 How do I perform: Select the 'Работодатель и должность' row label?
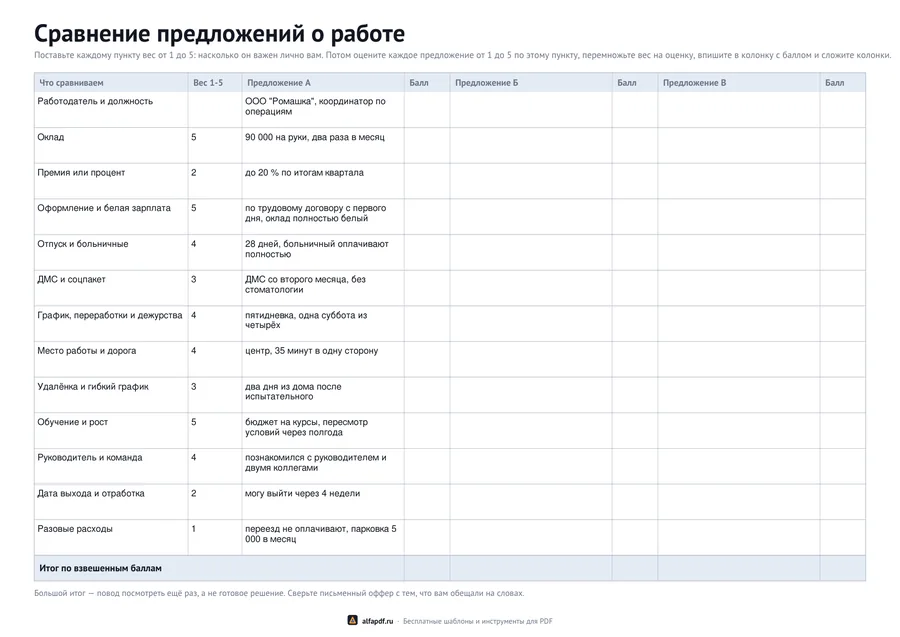point(95,101)
